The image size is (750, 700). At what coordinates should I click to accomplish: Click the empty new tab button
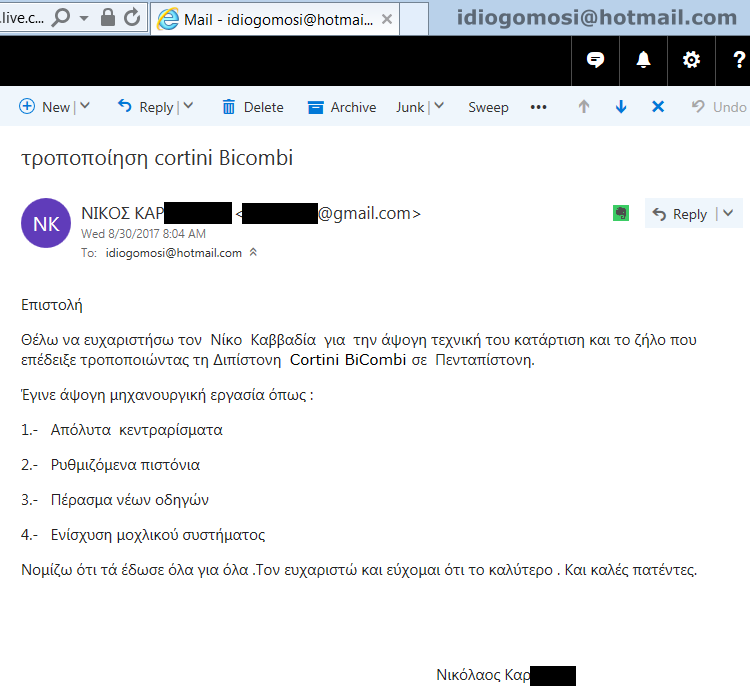414,18
